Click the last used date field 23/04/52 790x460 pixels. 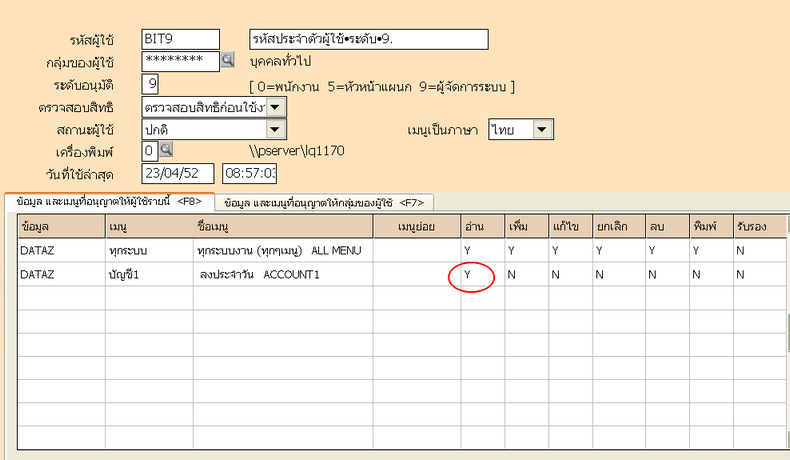[x=178, y=174]
